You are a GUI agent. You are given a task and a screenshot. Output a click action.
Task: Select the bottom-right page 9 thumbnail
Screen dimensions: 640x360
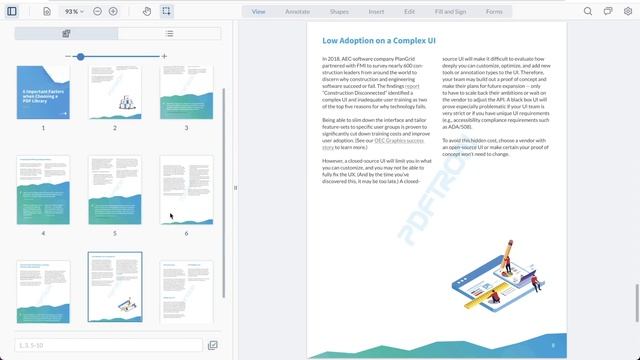click(187, 292)
